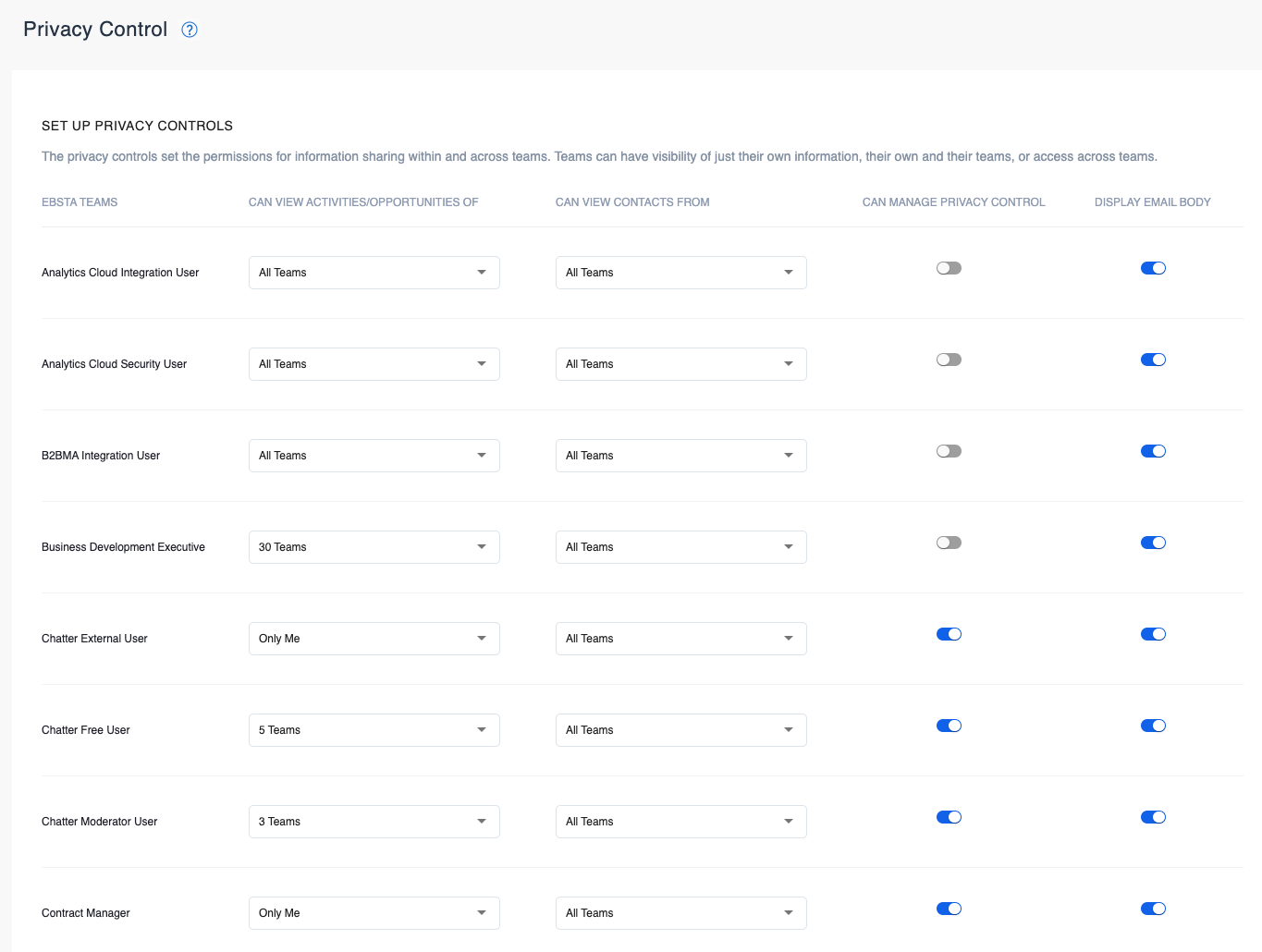1262x952 pixels.
Task: Click the Can View Contacts From column header
Action: (x=632, y=202)
